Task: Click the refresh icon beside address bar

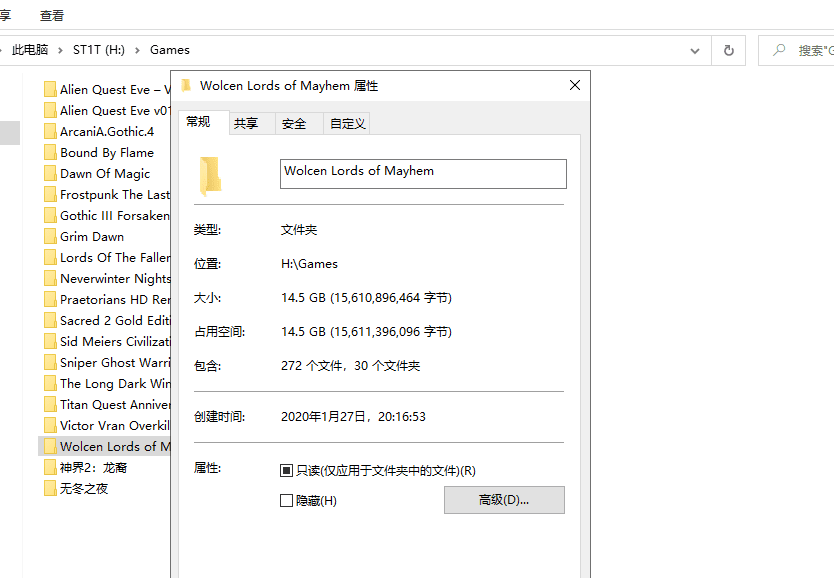Action: 729,51
